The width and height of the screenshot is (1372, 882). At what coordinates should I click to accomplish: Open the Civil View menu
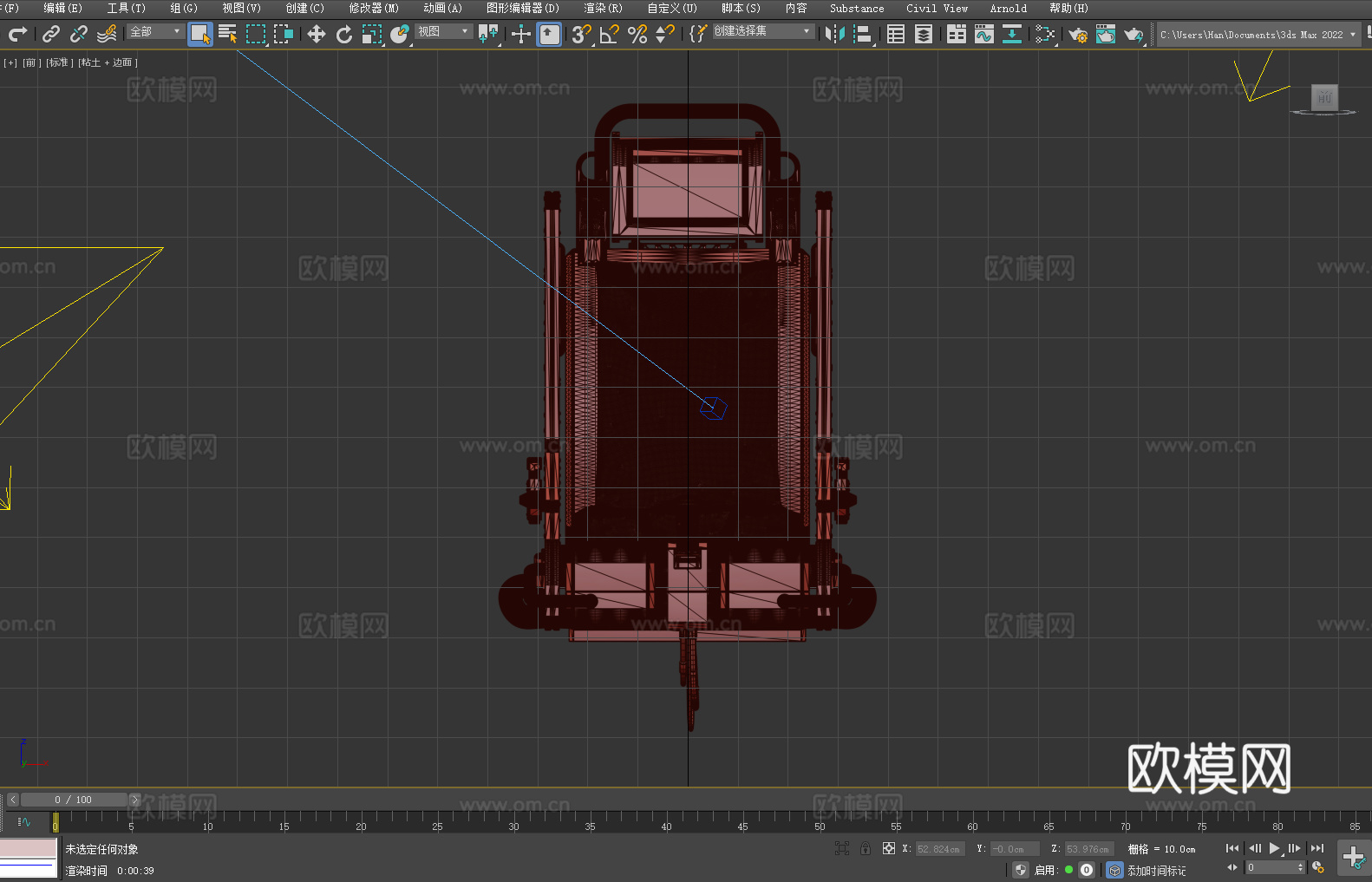tap(937, 8)
